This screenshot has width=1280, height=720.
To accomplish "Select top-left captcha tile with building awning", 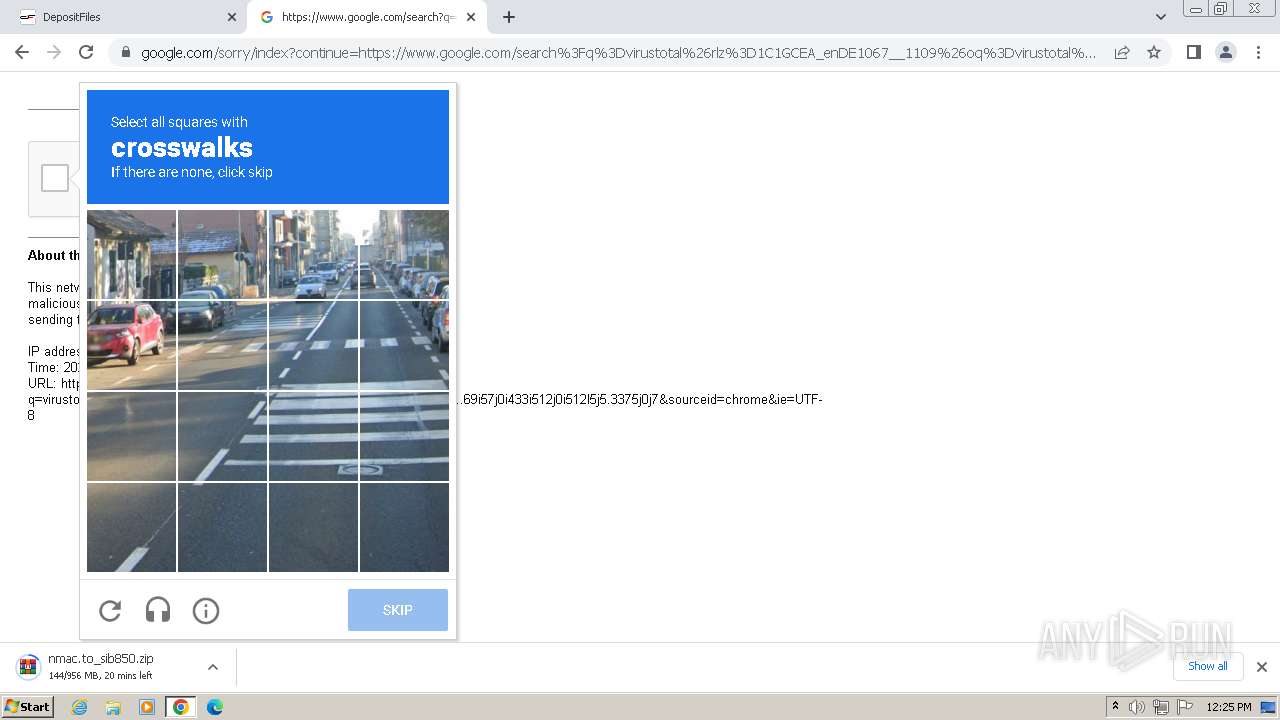I will pyautogui.click(x=132, y=254).
